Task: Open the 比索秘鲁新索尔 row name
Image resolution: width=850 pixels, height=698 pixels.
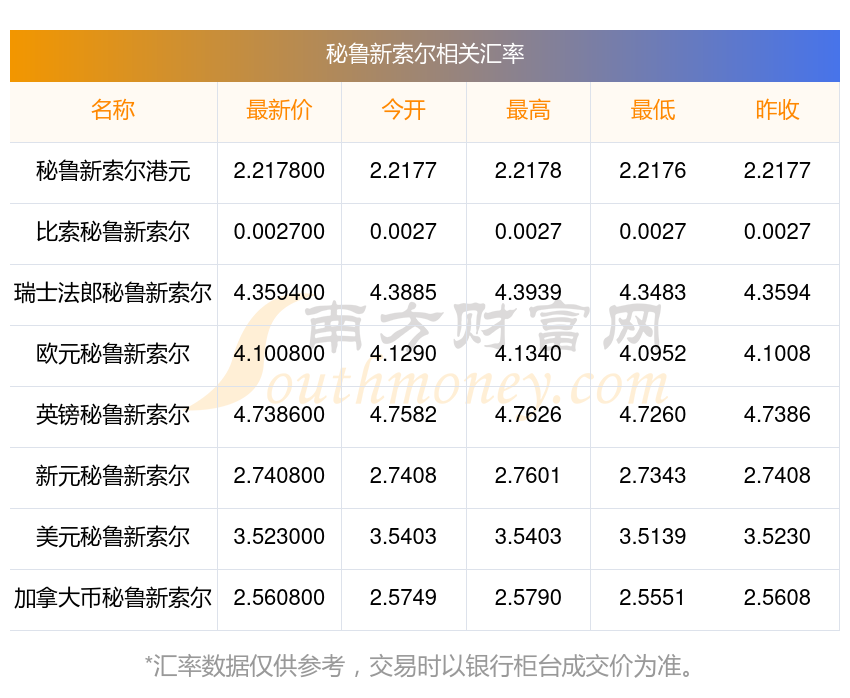Action: pyautogui.click(x=113, y=232)
